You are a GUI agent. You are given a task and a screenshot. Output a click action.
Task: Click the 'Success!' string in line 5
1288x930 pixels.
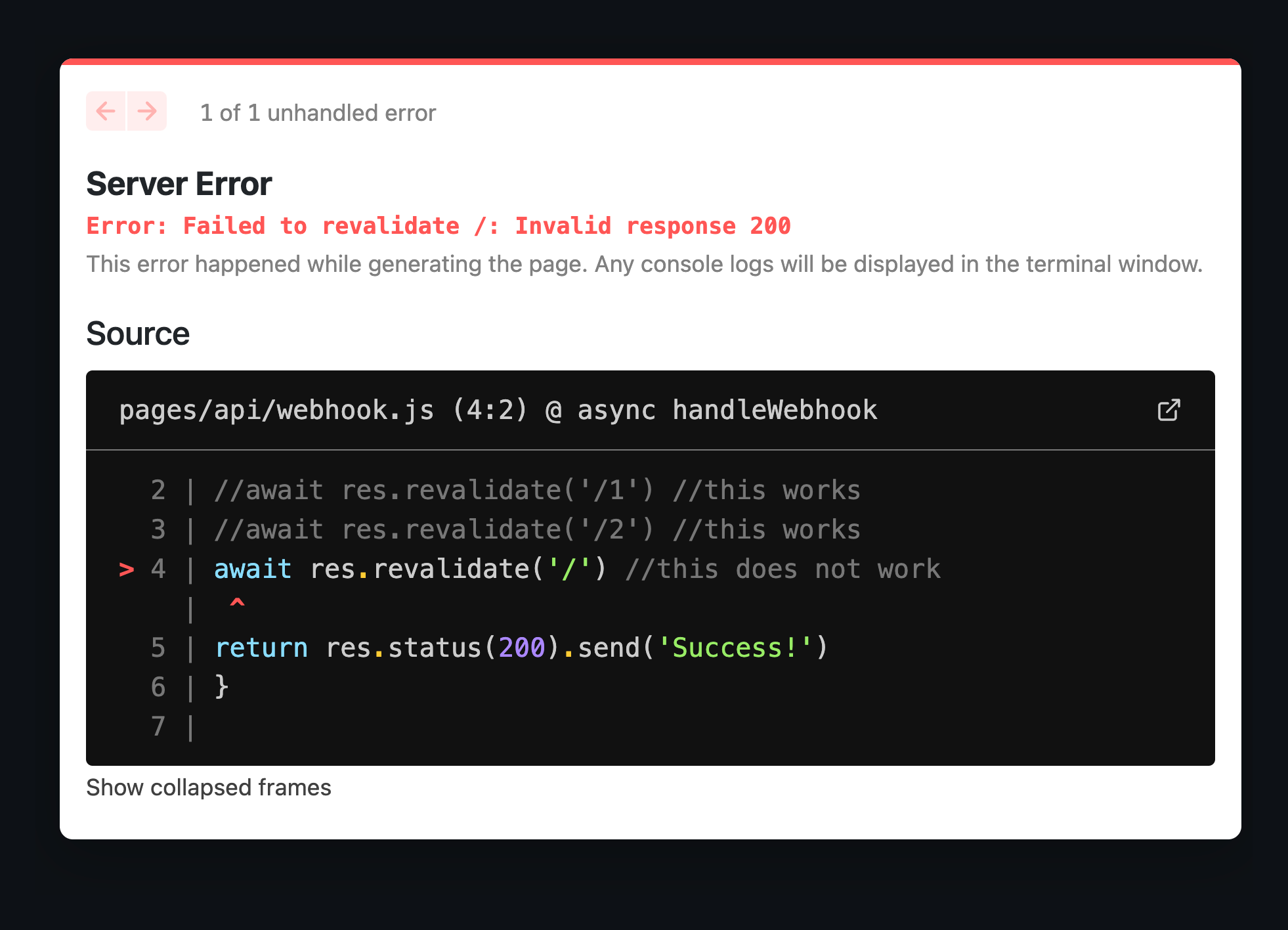coord(735,648)
